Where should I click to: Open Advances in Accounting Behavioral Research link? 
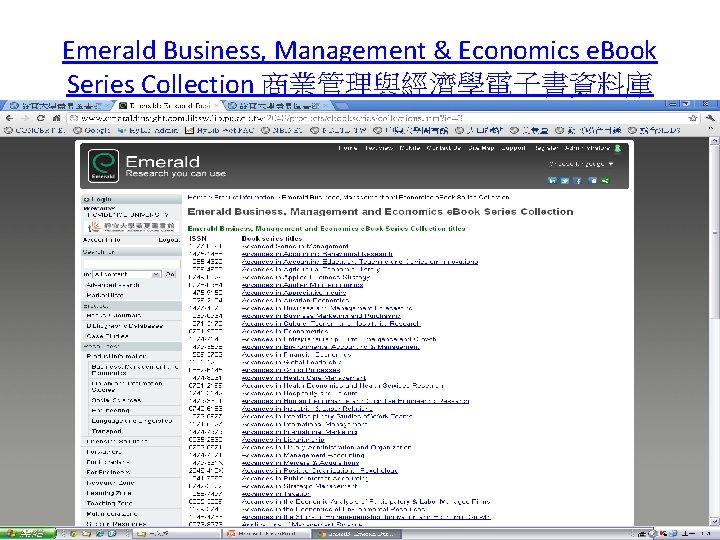317,254
